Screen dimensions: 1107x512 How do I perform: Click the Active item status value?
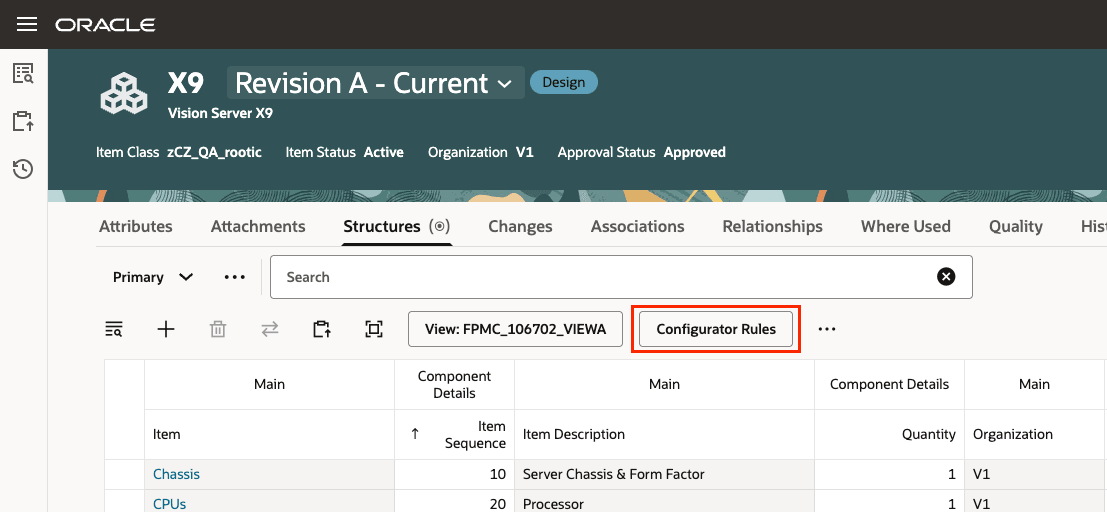pos(383,152)
